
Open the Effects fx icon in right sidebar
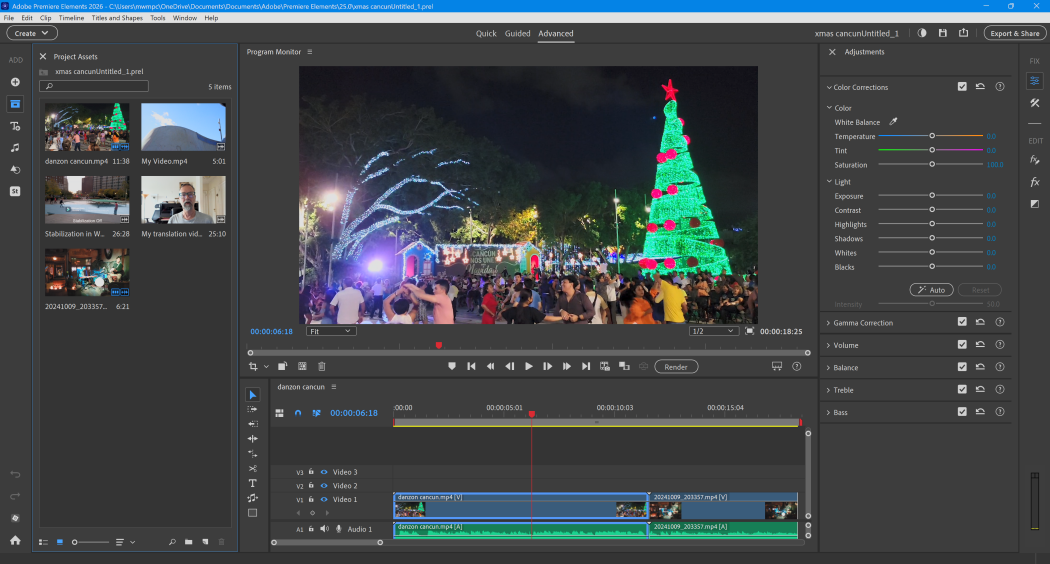coord(1035,182)
